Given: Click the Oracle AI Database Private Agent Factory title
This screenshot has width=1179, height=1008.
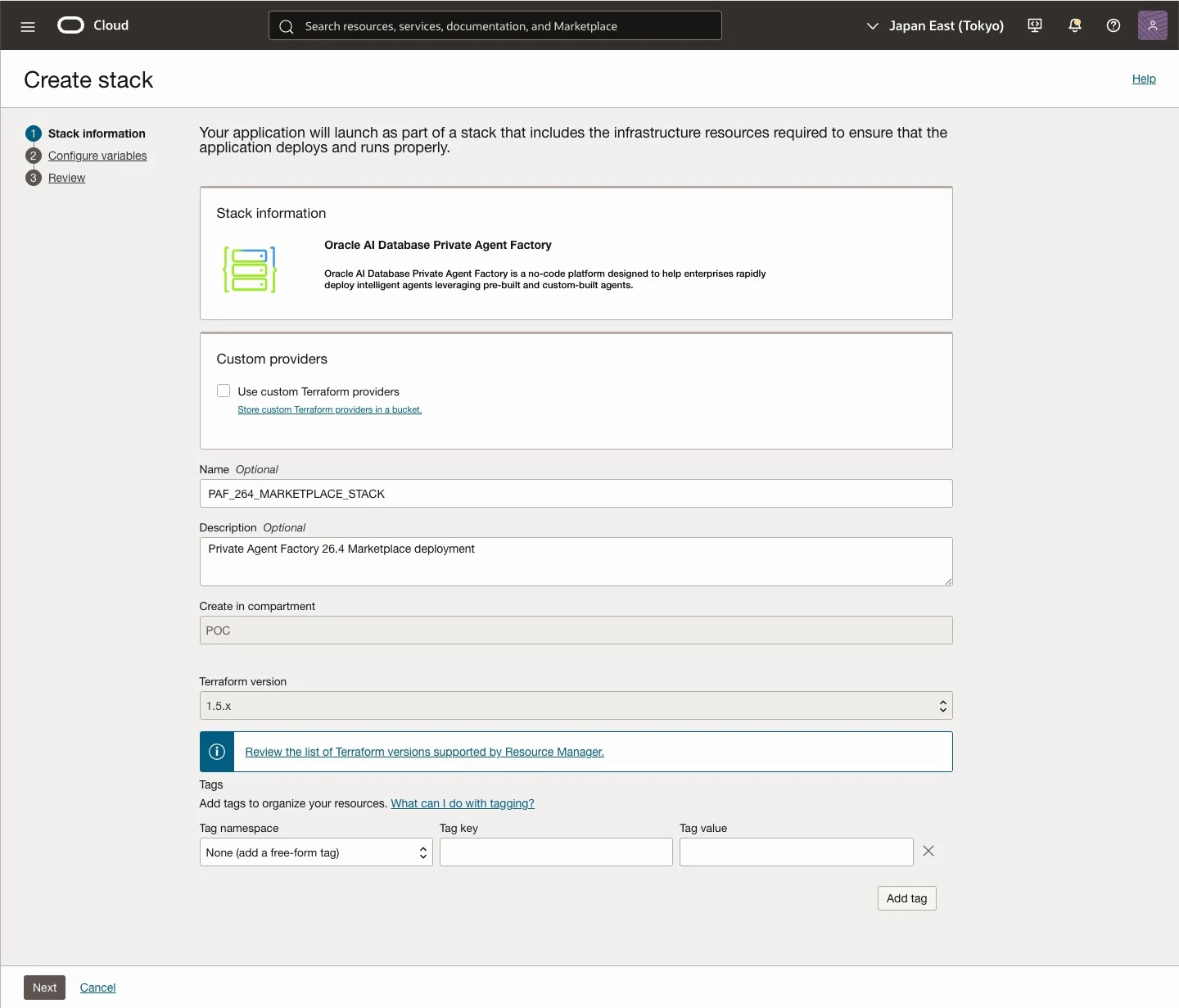Looking at the screenshot, I should pos(438,245).
